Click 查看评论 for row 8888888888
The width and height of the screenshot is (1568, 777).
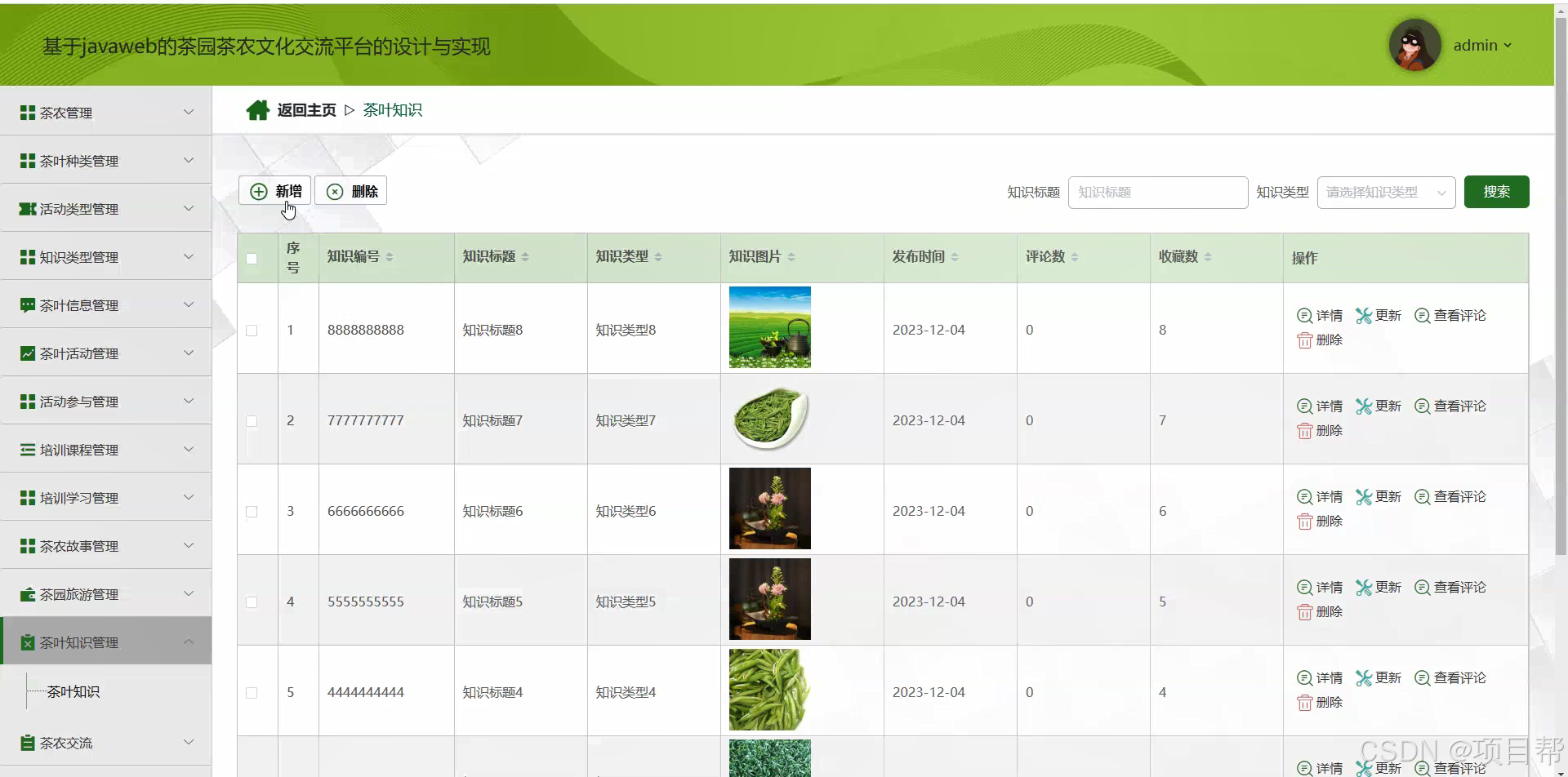click(1450, 315)
